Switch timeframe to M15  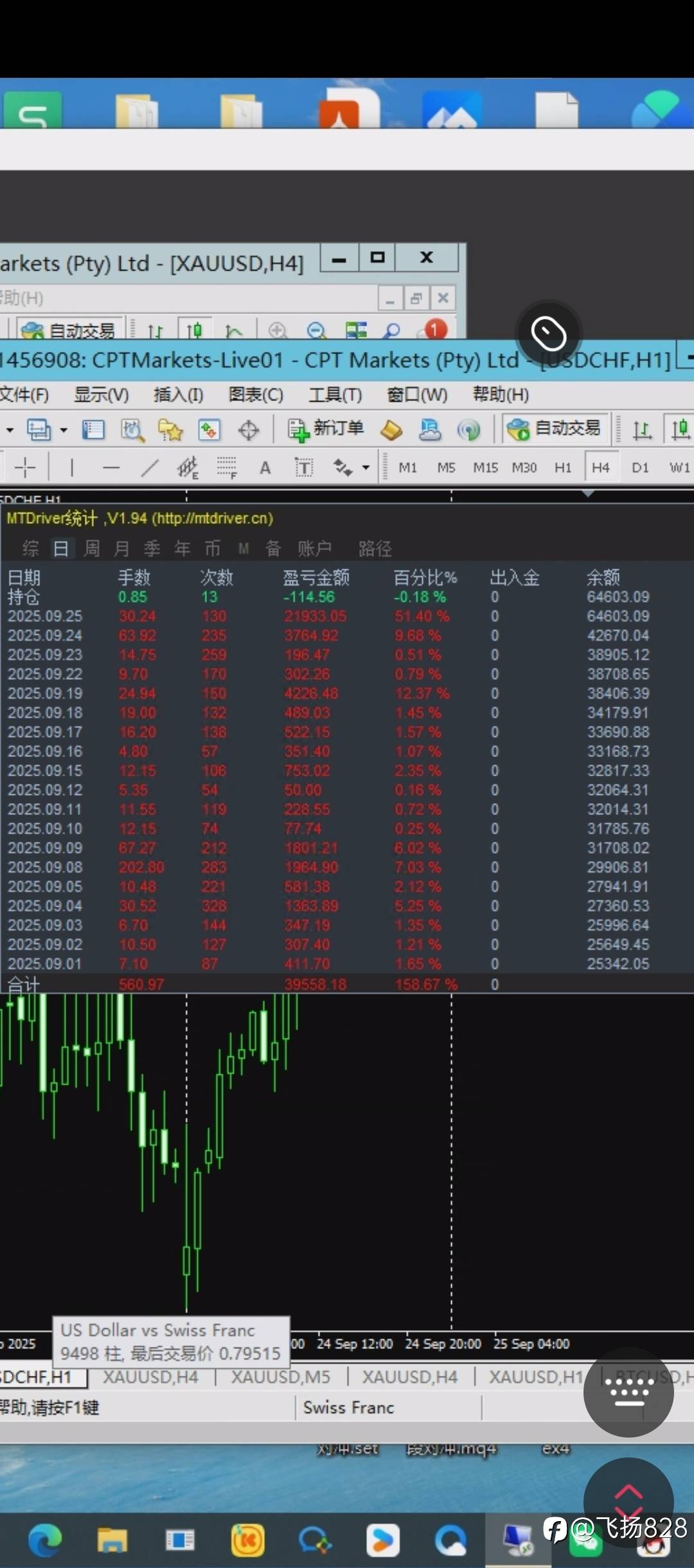pos(486,468)
